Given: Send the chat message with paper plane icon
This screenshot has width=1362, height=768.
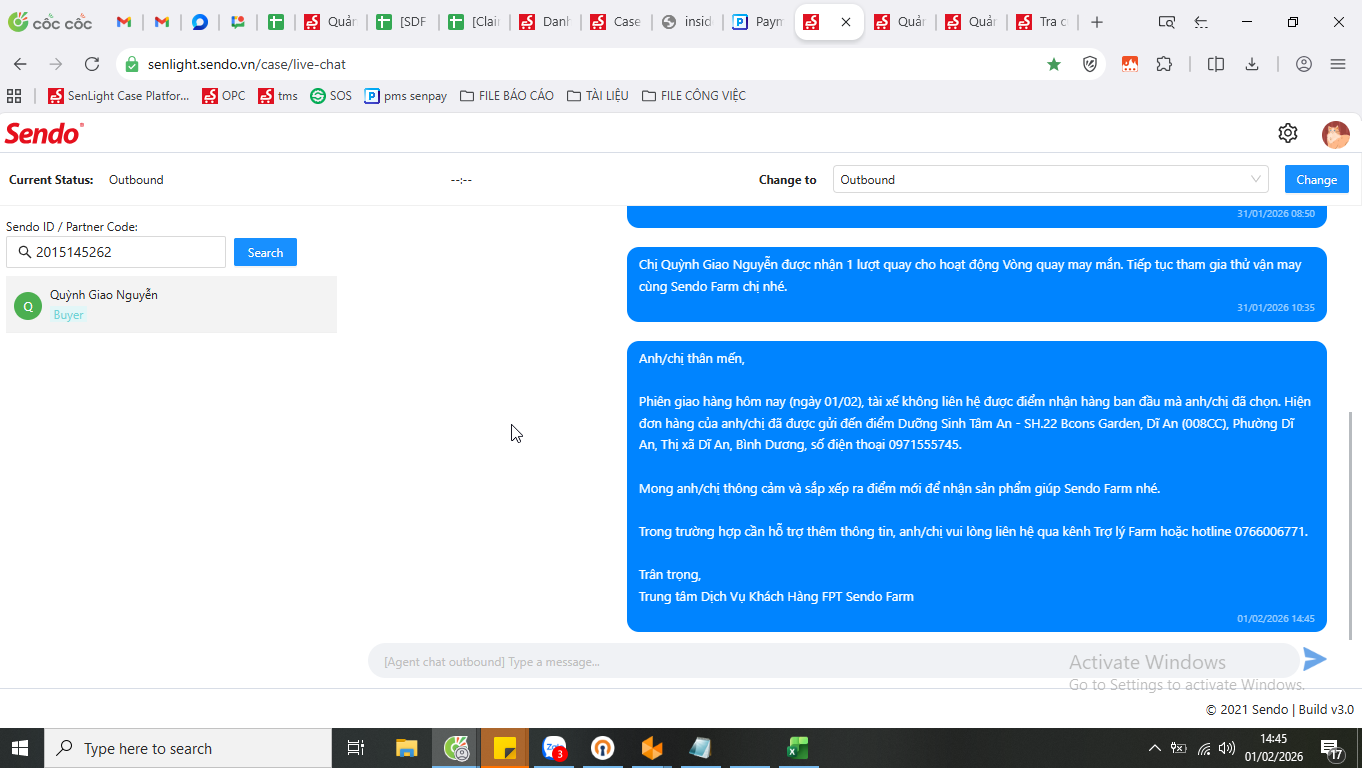Looking at the screenshot, I should click(x=1315, y=659).
